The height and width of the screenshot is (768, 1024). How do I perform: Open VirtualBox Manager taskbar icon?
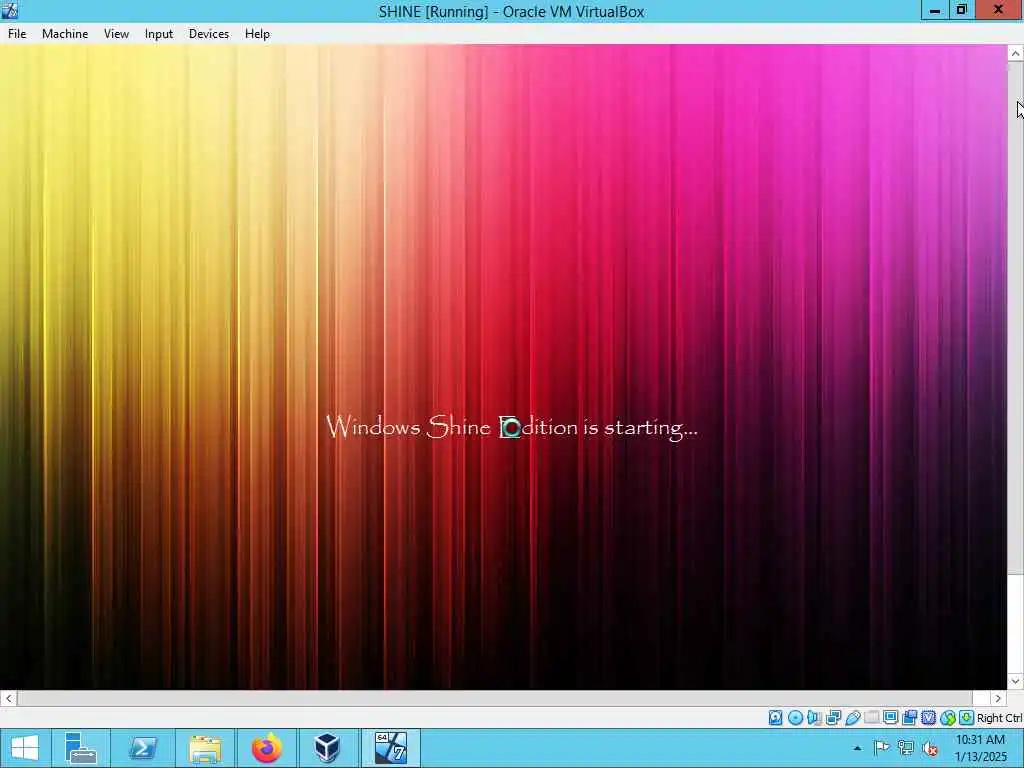click(x=327, y=748)
